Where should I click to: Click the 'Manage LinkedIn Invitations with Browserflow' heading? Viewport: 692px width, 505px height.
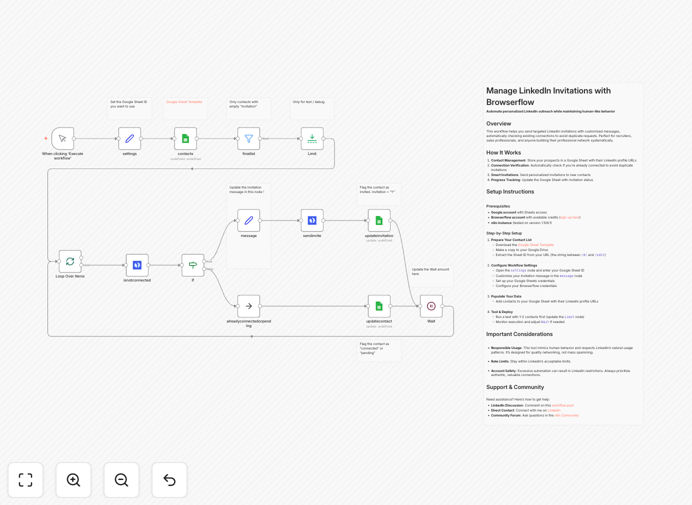(549, 96)
